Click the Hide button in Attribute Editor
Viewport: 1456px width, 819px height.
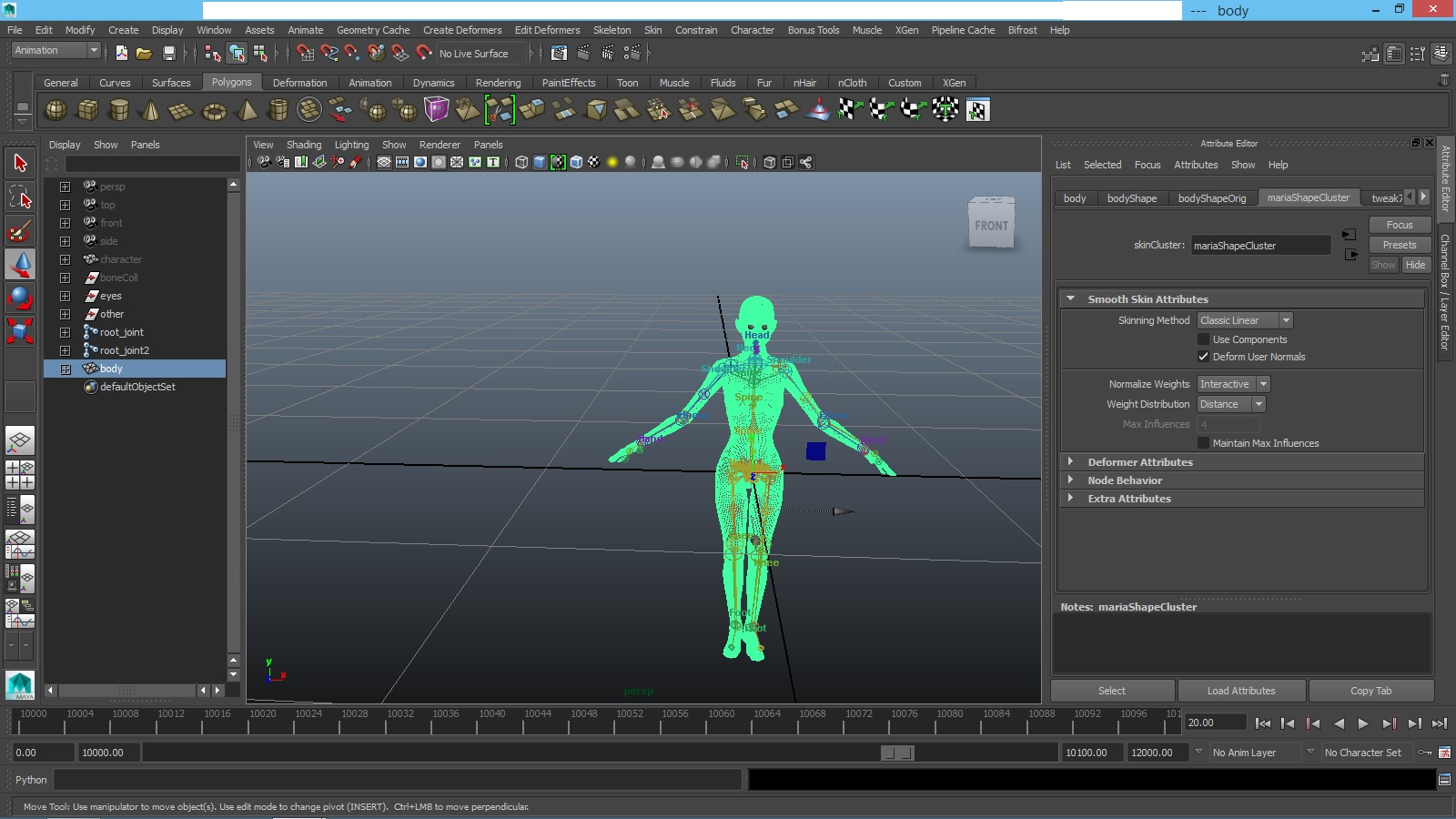coord(1415,265)
